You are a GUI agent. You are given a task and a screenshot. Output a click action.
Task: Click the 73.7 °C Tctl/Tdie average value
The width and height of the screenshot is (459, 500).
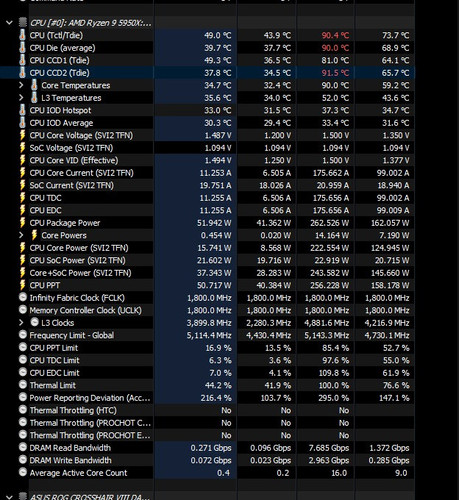tap(395, 35)
